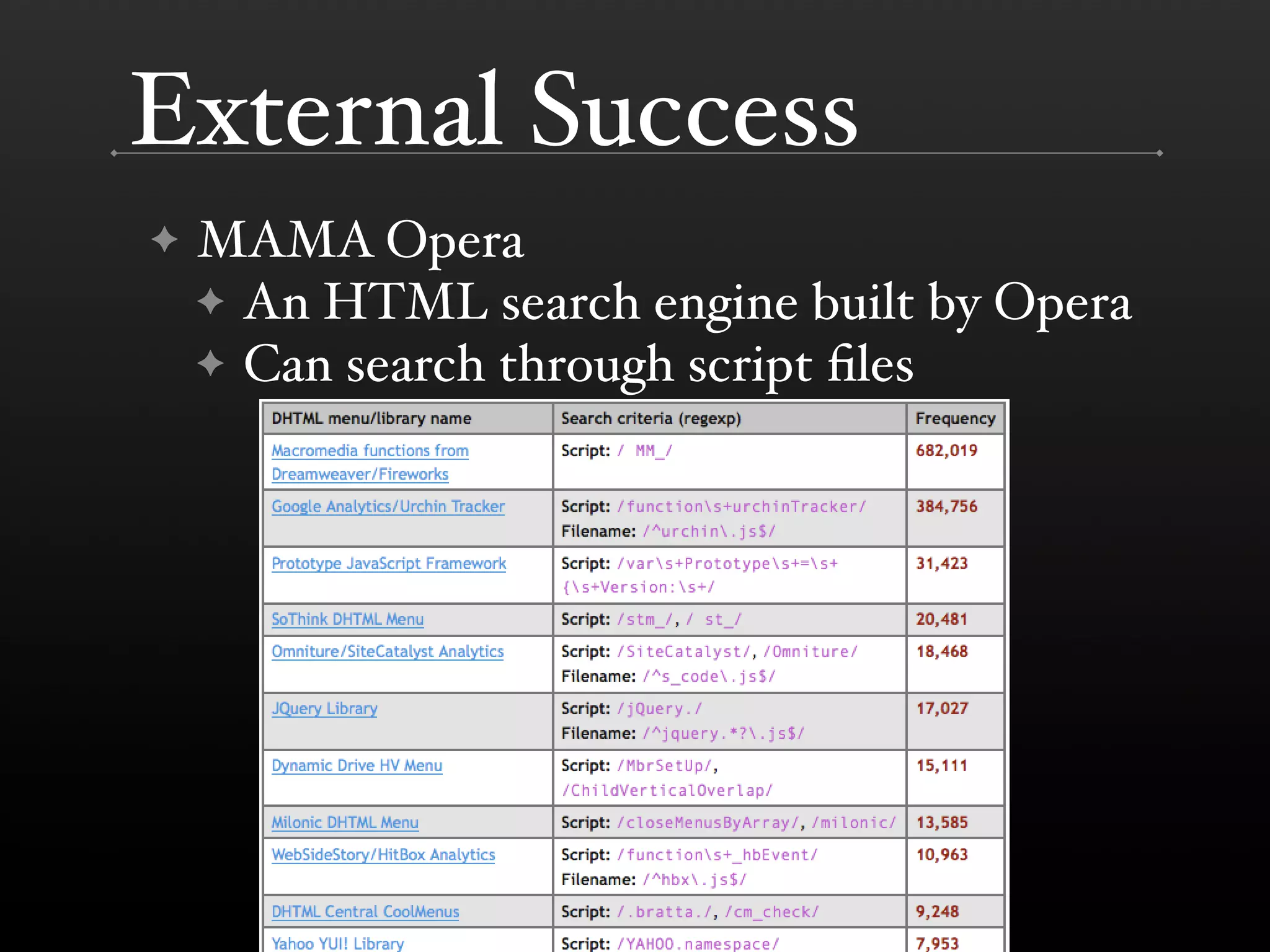The height and width of the screenshot is (952, 1270).
Task: Click the '/^hbx\.js$/' filename regexp
Action: (695, 879)
